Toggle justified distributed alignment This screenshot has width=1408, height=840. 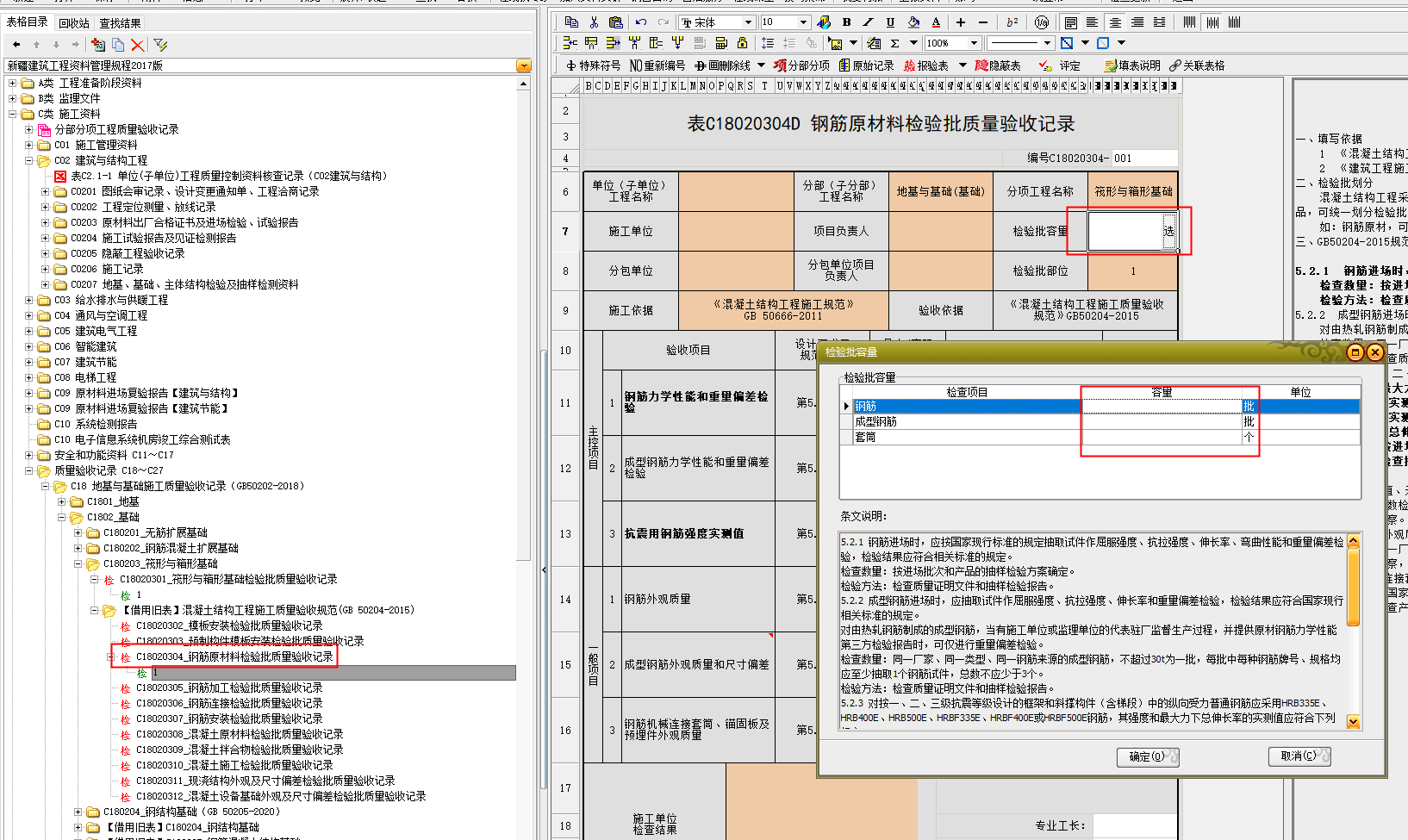tap(1160, 22)
